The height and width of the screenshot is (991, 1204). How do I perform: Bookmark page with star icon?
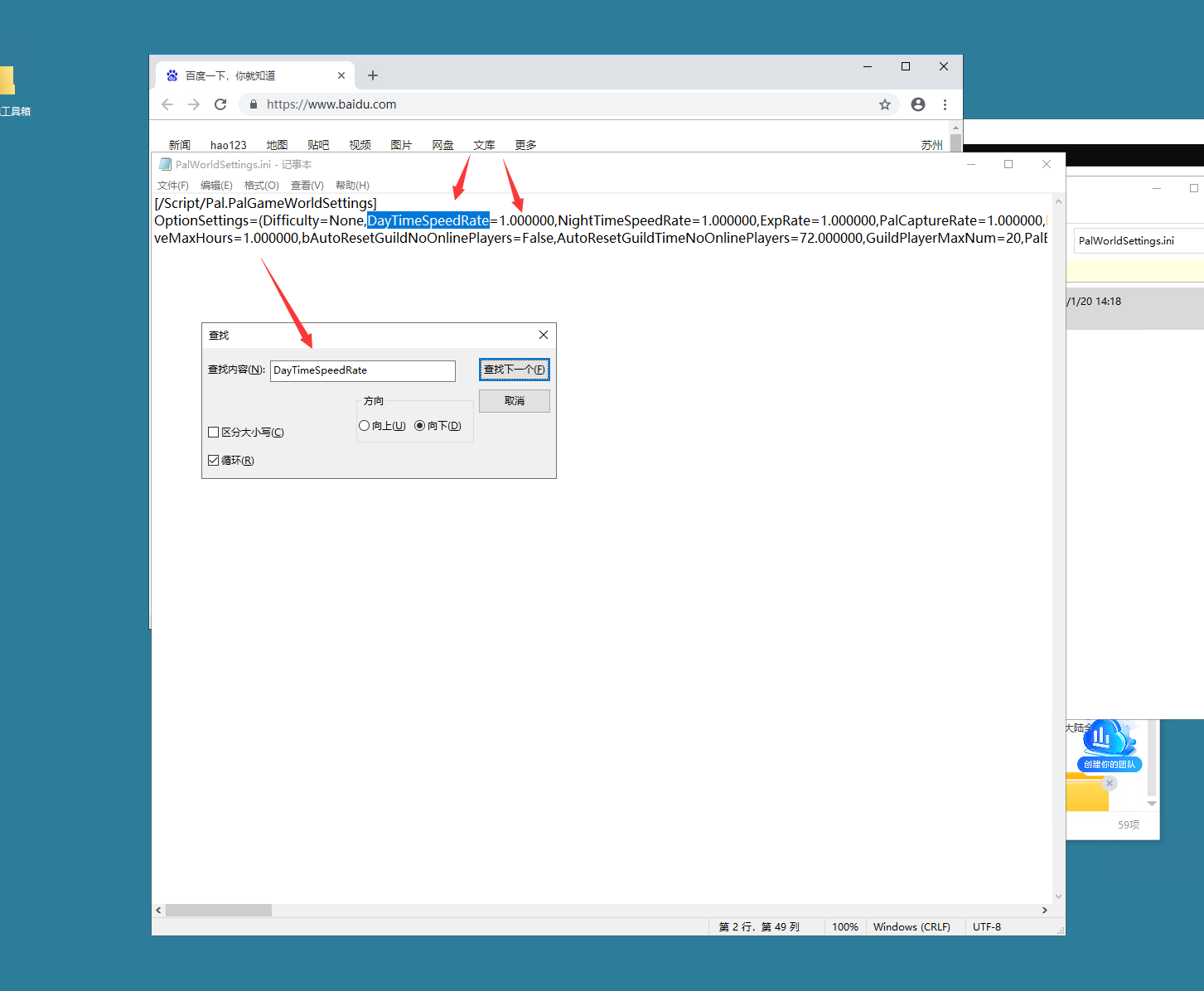[x=885, y=104]
